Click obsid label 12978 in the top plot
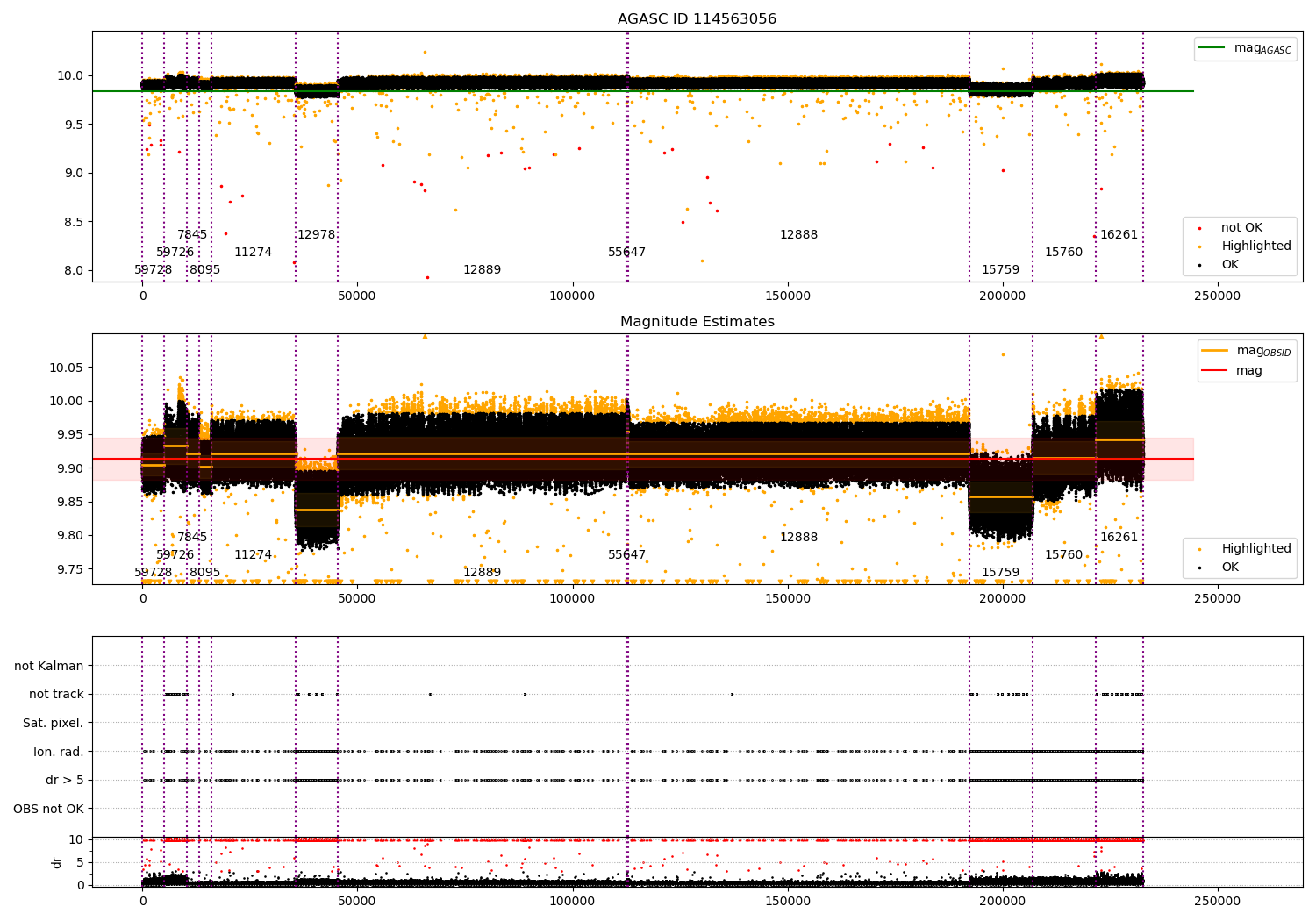1316x921 pixels. [317, 235]
